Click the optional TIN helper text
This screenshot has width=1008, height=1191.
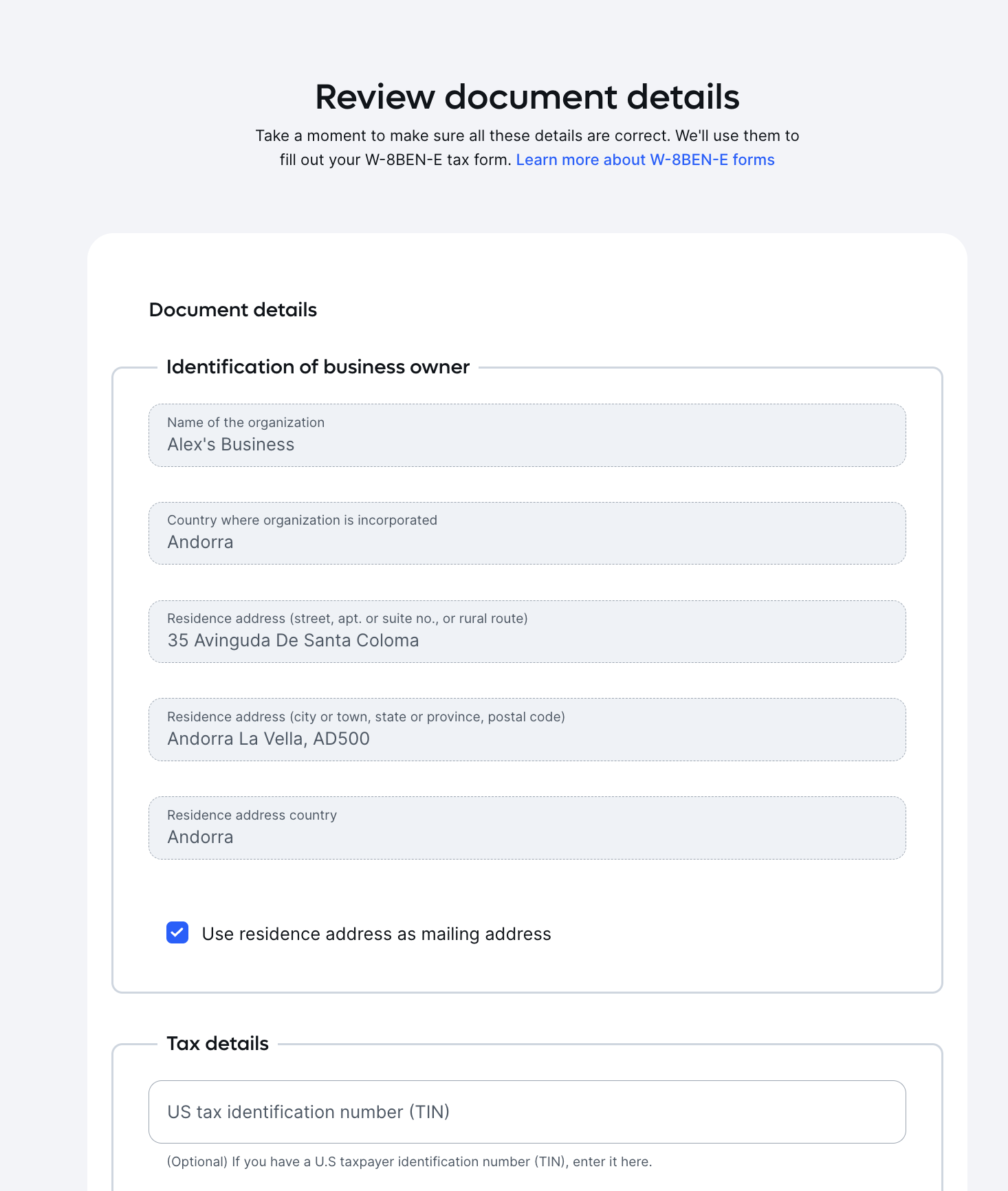click(409, 1161)
